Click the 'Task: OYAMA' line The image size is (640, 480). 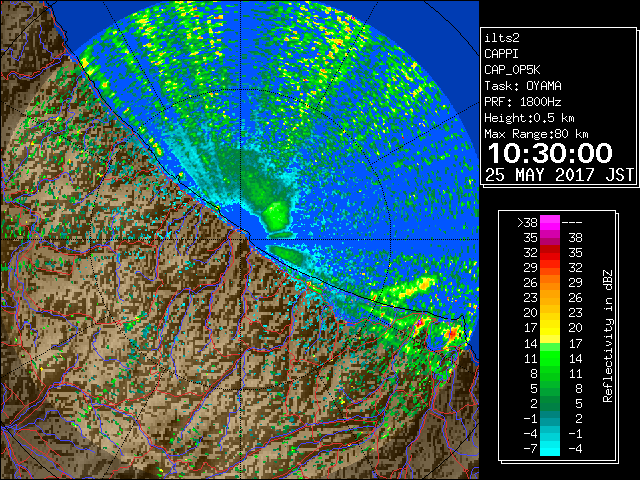[x=523, y=86]
